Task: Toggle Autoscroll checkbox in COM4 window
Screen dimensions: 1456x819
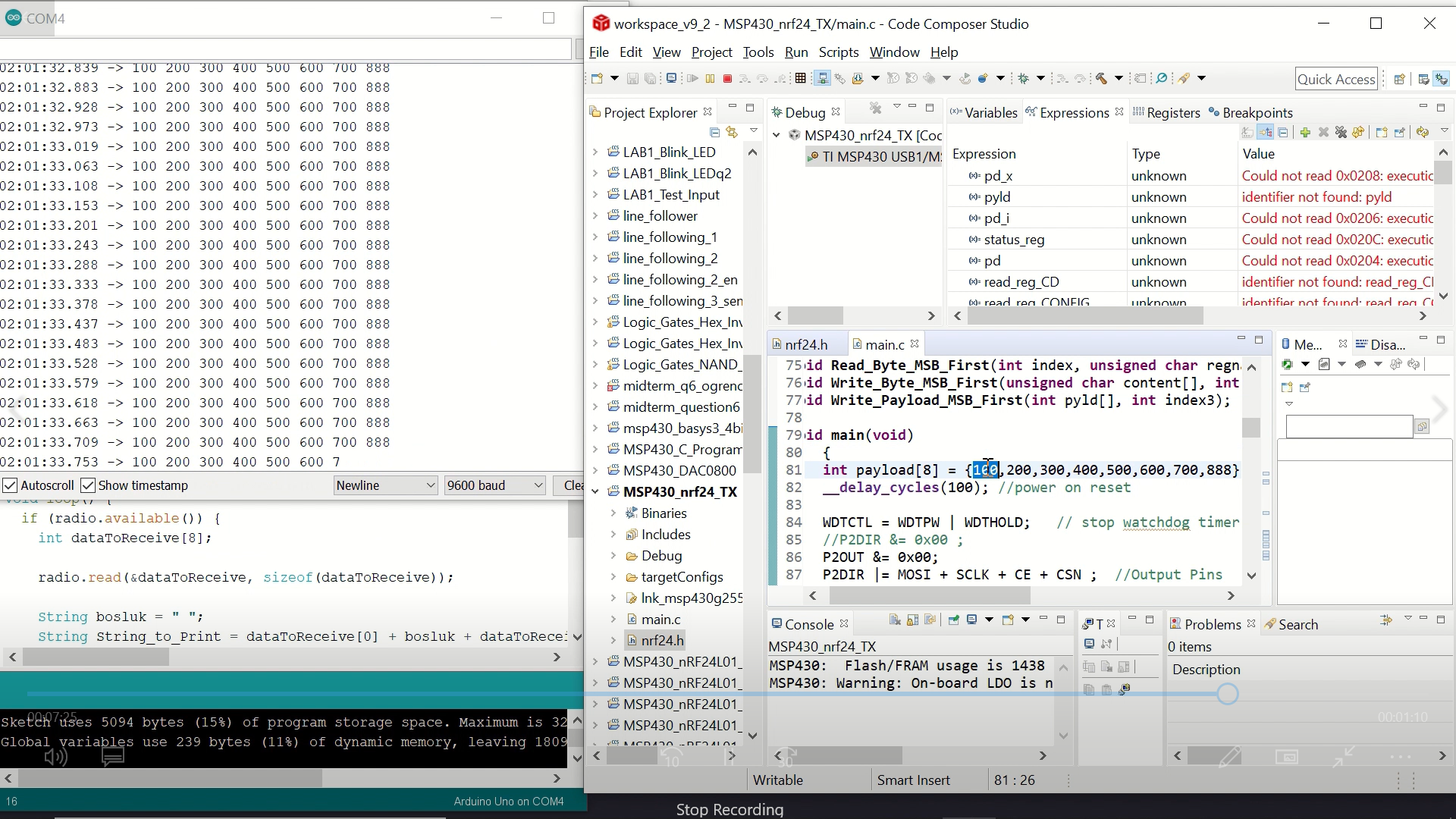Action: click(10, 485)
